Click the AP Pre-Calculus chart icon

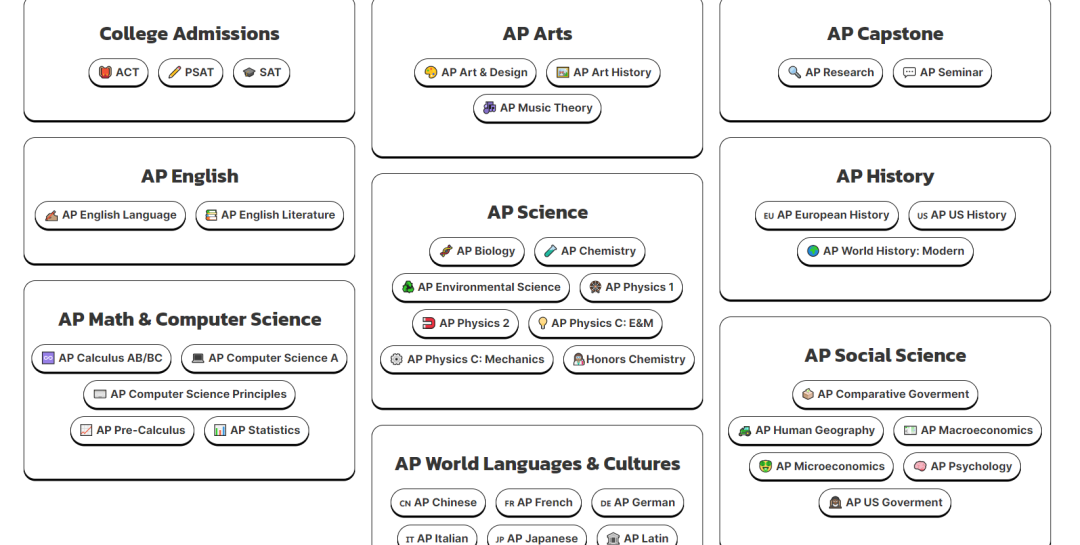pyautogui.click(x=86, y=431)
